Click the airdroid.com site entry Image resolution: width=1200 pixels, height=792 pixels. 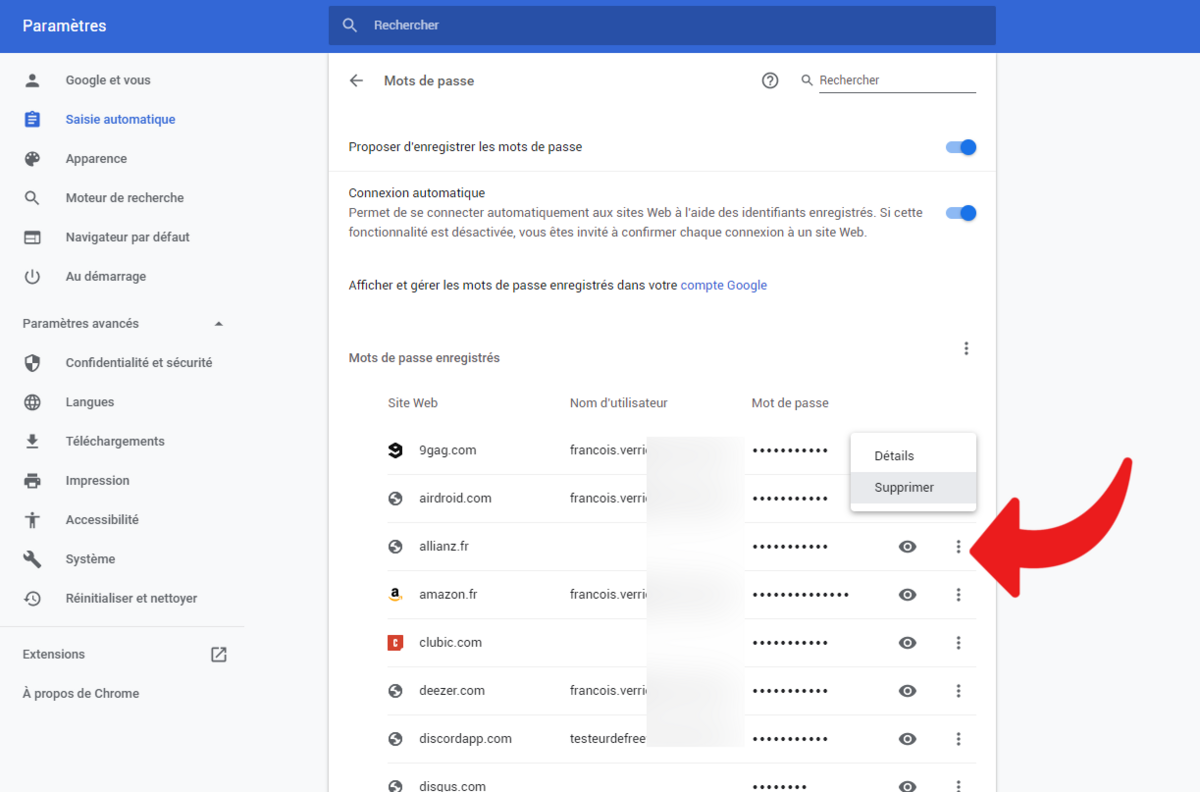coord(455,498)
